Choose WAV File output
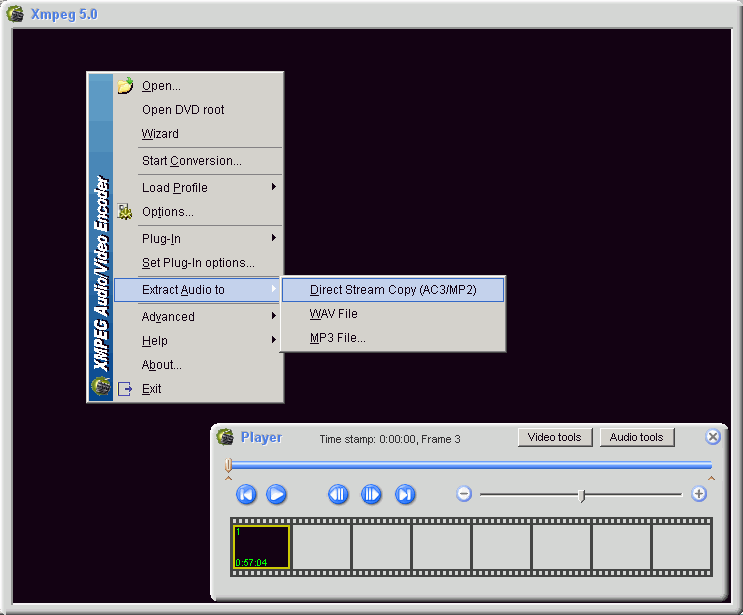The width and height of the screenshot is (743, 615). tap(393, 314)
